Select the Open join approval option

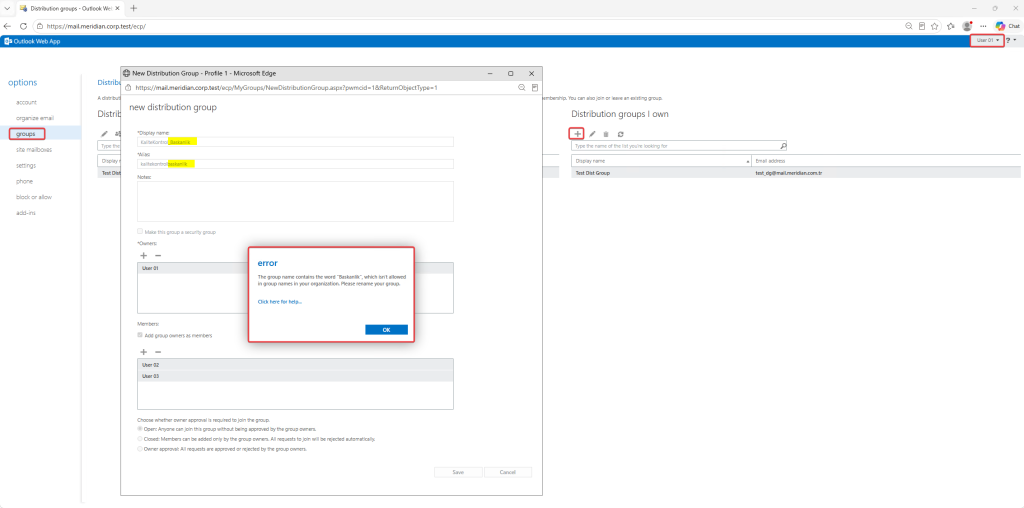click(140, 429)
